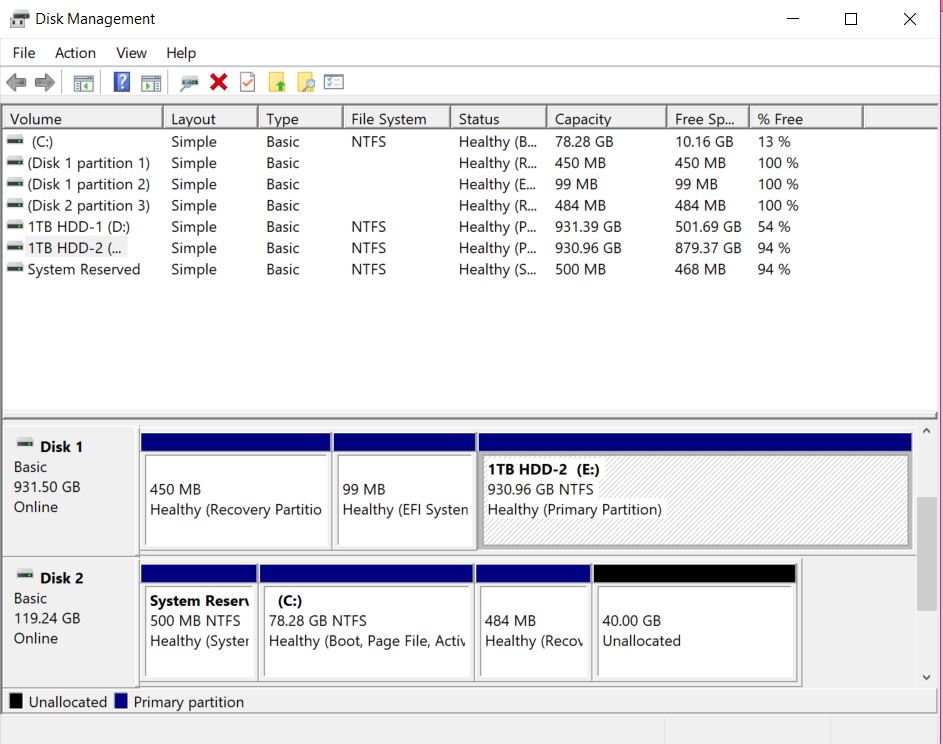Click the Disk 2 drive icon in graphical pane
Image resolution: width=943 pixels, height=744 pixels.
click(25, 575)
